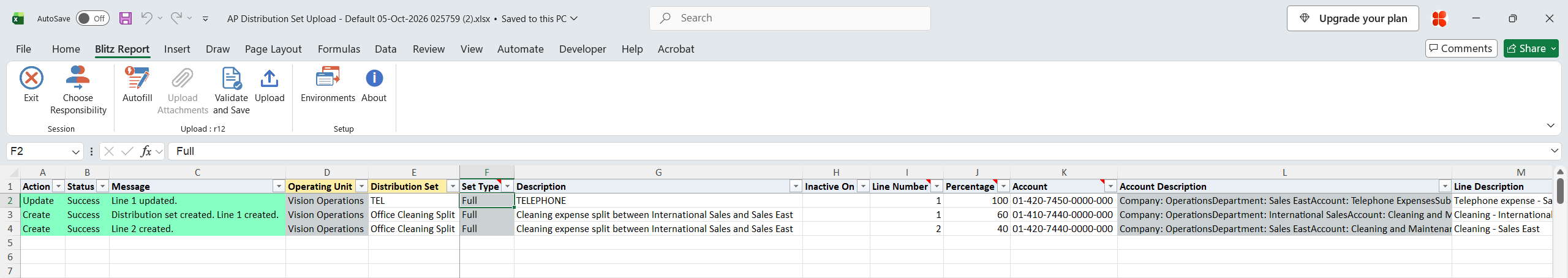Select cell with account 01-410-7440-0000-000
1568x278 pixels.
(1064, 215)
